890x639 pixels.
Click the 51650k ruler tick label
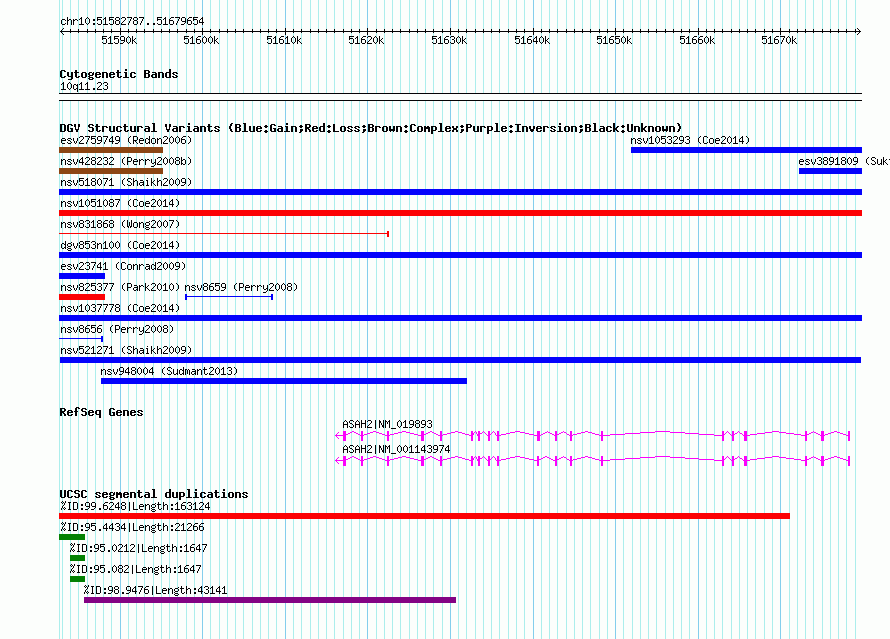614,40
